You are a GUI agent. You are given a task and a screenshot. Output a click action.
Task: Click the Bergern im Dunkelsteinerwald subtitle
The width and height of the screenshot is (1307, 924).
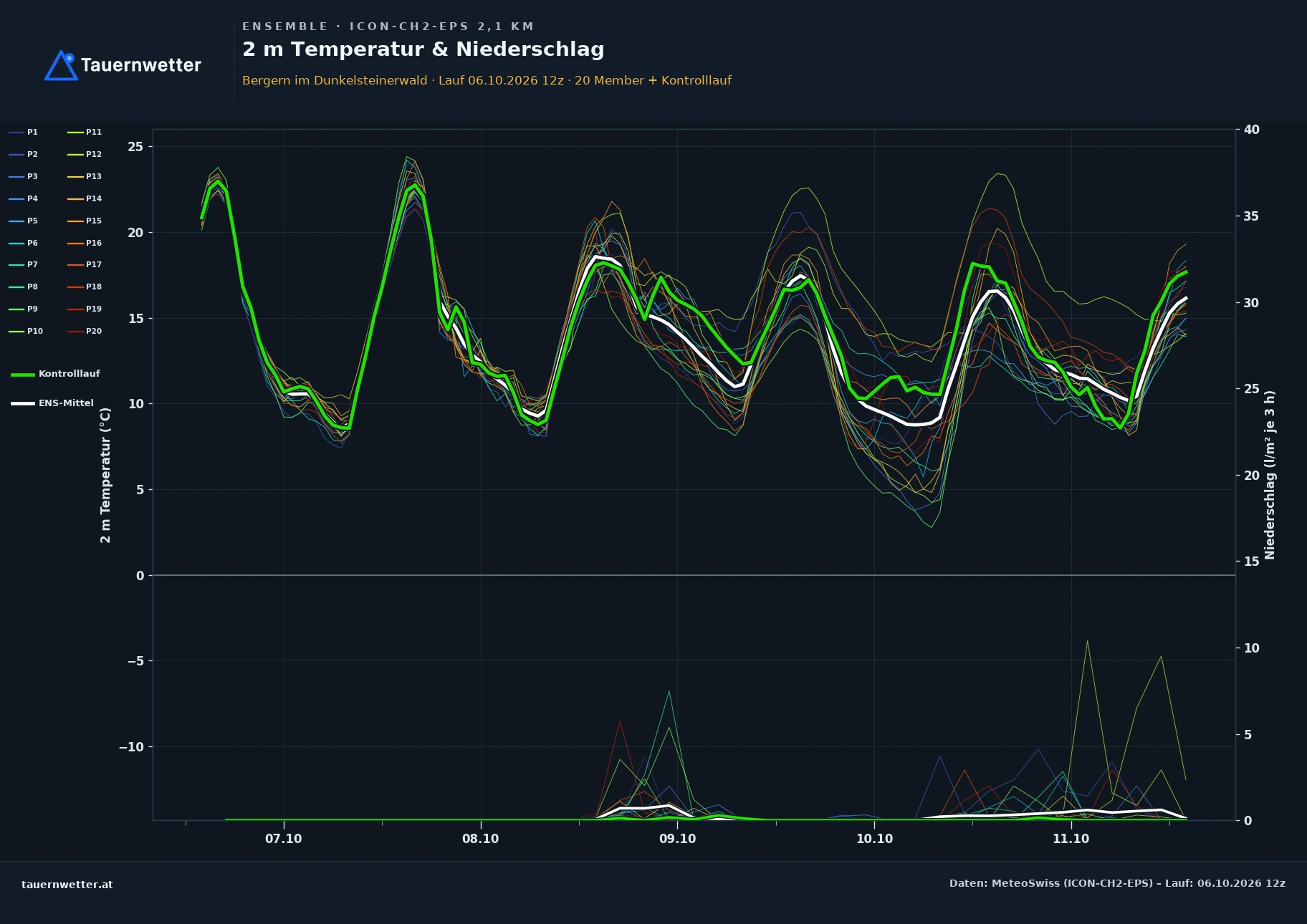pyautogui.click(x=487, y=80)
